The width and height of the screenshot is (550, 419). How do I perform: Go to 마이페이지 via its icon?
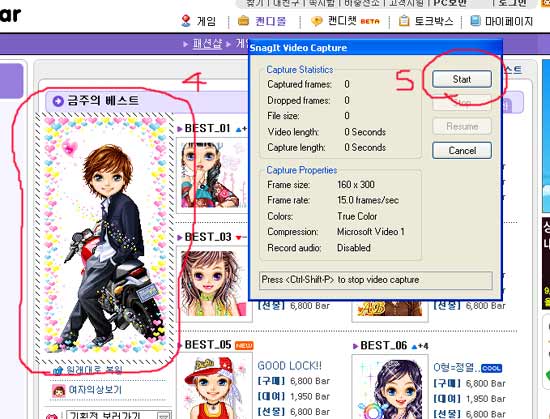pos(475,21)
